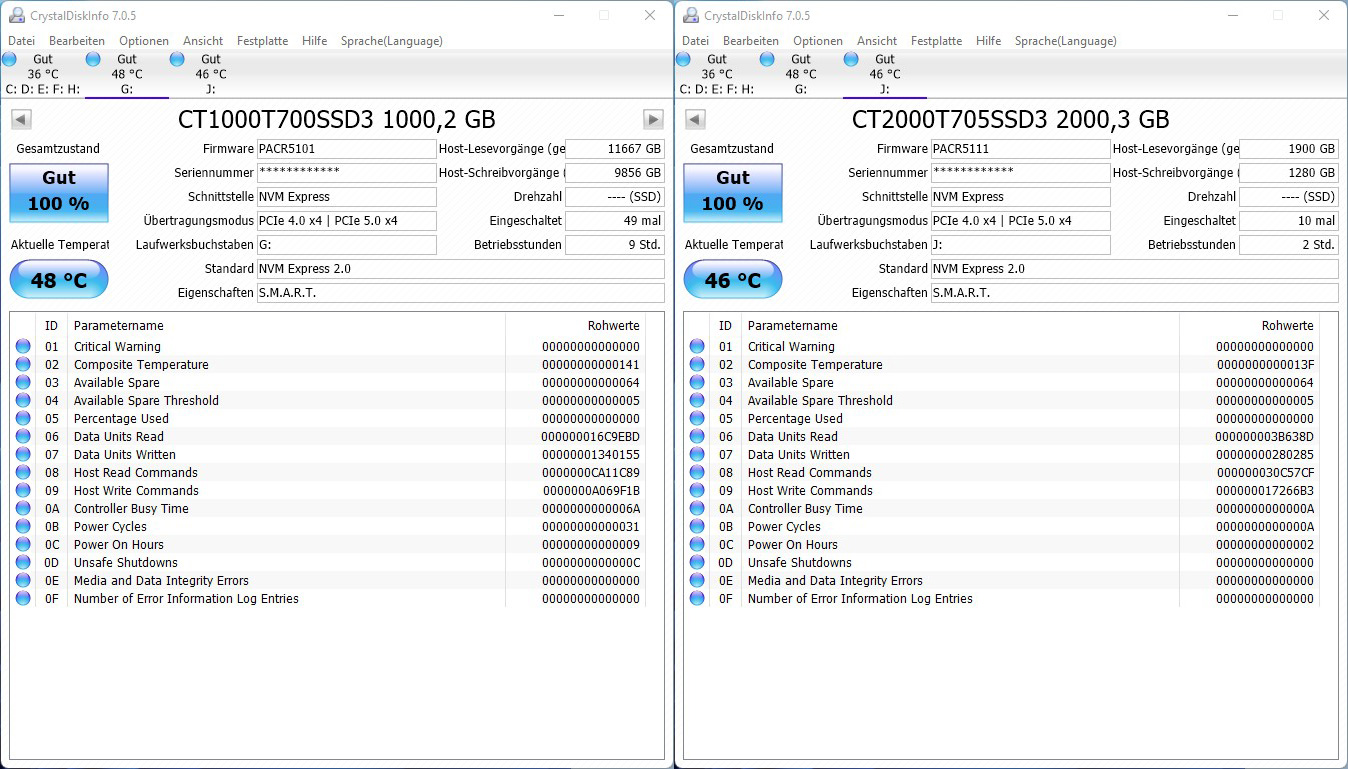Image resolution: width=1348 pixels, height=769 pixels.
Task: Click Gut 100 % health button, left window
Action: tap(59, 192)
